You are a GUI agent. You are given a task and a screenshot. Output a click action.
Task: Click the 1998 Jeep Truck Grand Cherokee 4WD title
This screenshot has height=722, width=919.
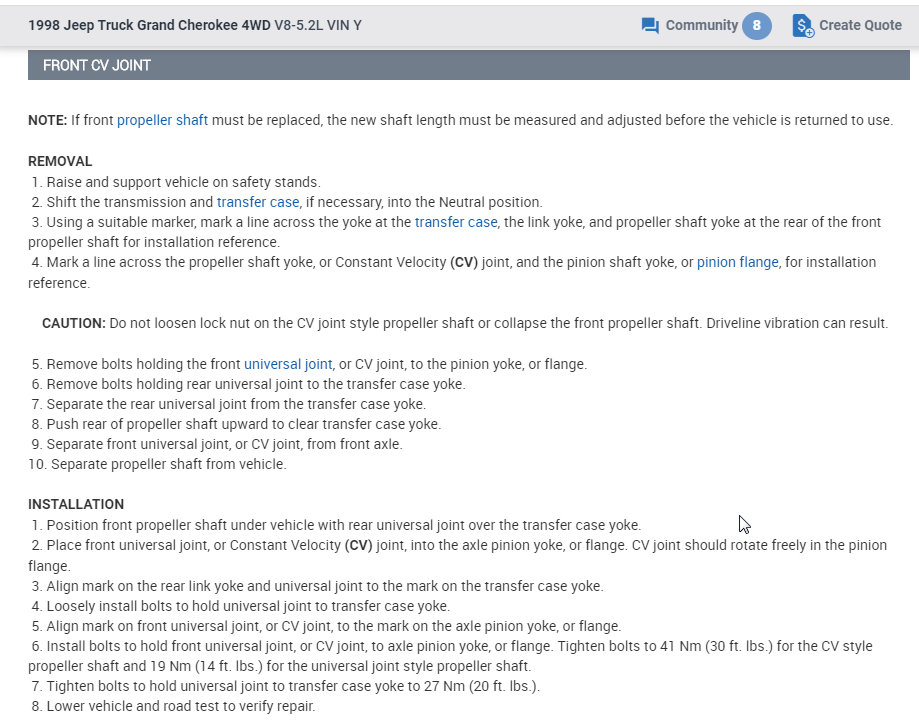tap(149, 26)
